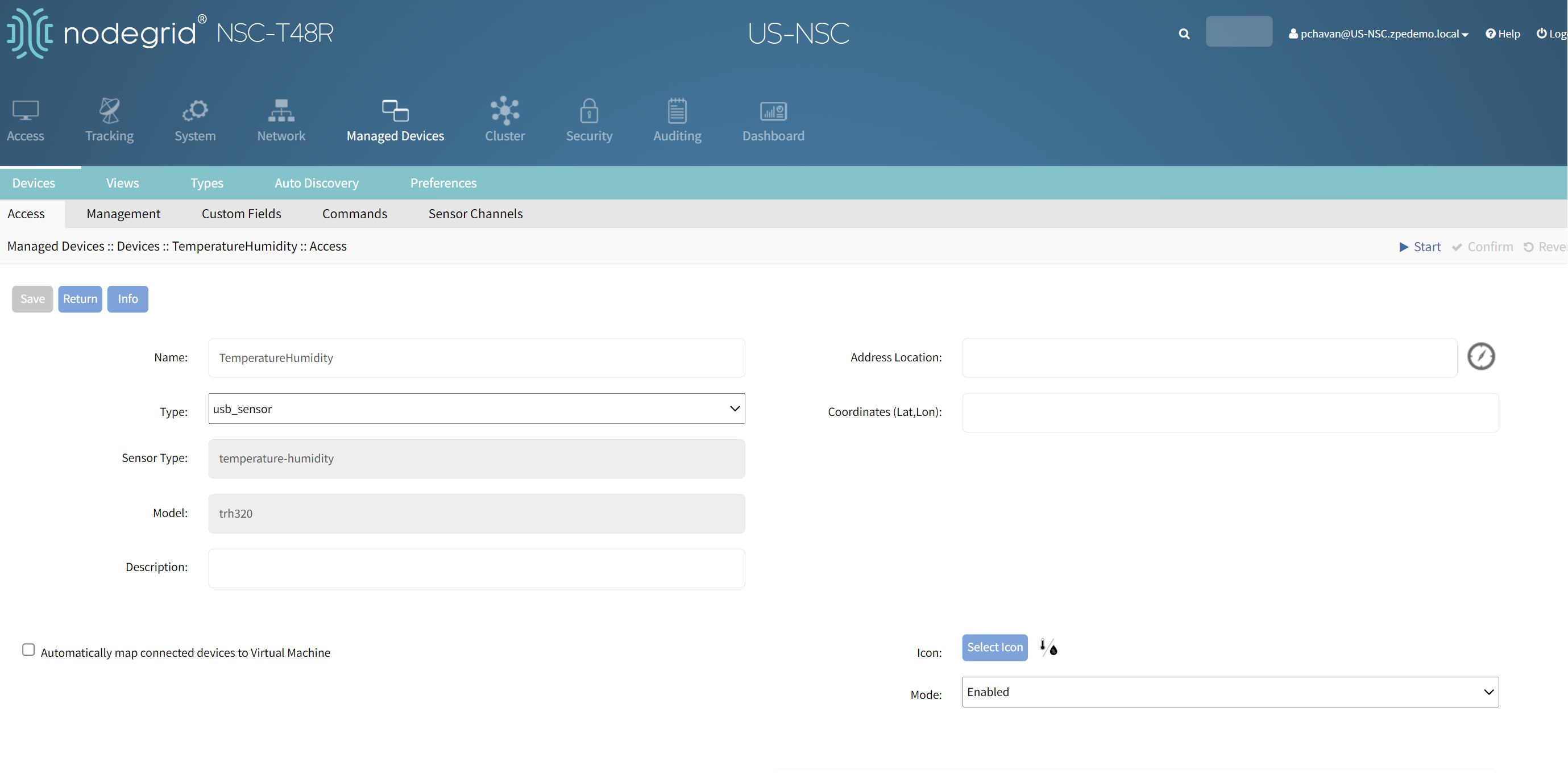Click the nodegrid logo
The width and height of the screenshot is (1568, 783).
click(x=106, y=33)
